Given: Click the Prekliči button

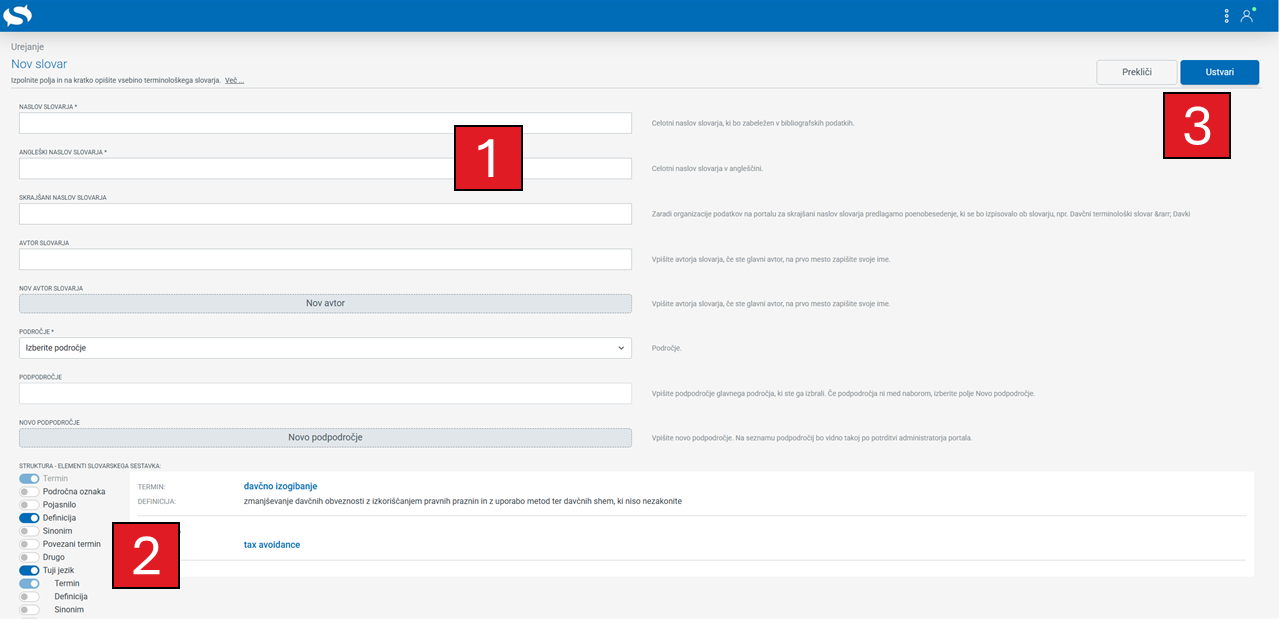Looking at the screenshot, I should click(1137, 72).
